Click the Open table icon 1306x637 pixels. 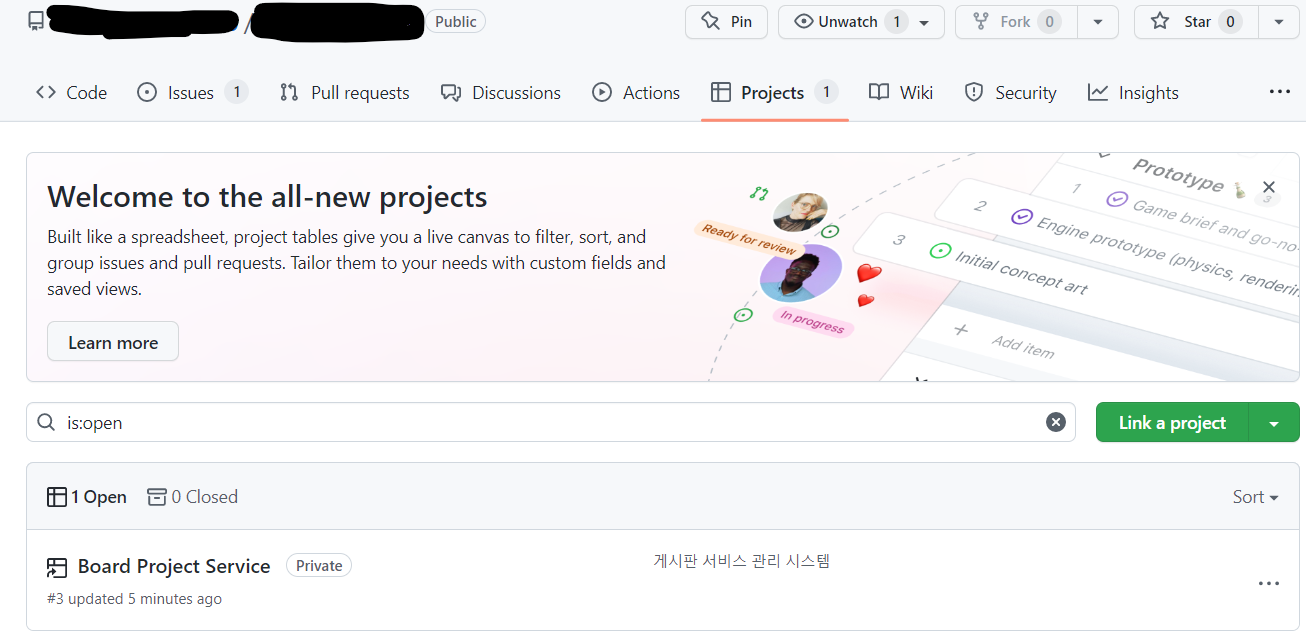(x=57, y=497)
